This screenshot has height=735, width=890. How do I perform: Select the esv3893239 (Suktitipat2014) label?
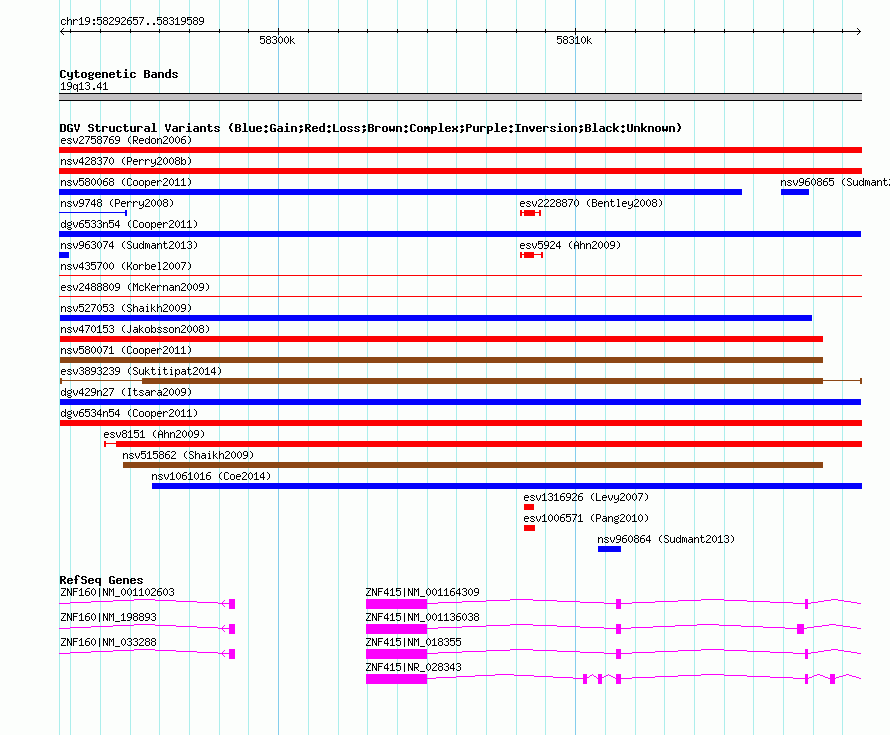pyautogui.click(x=141, y=371)
